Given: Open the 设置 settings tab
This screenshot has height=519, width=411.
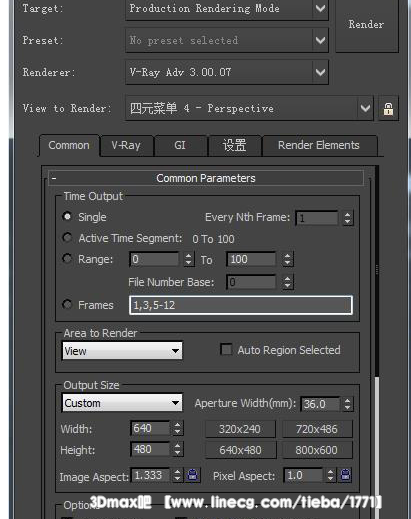Looking at the screenshot, I should point(235,145).
